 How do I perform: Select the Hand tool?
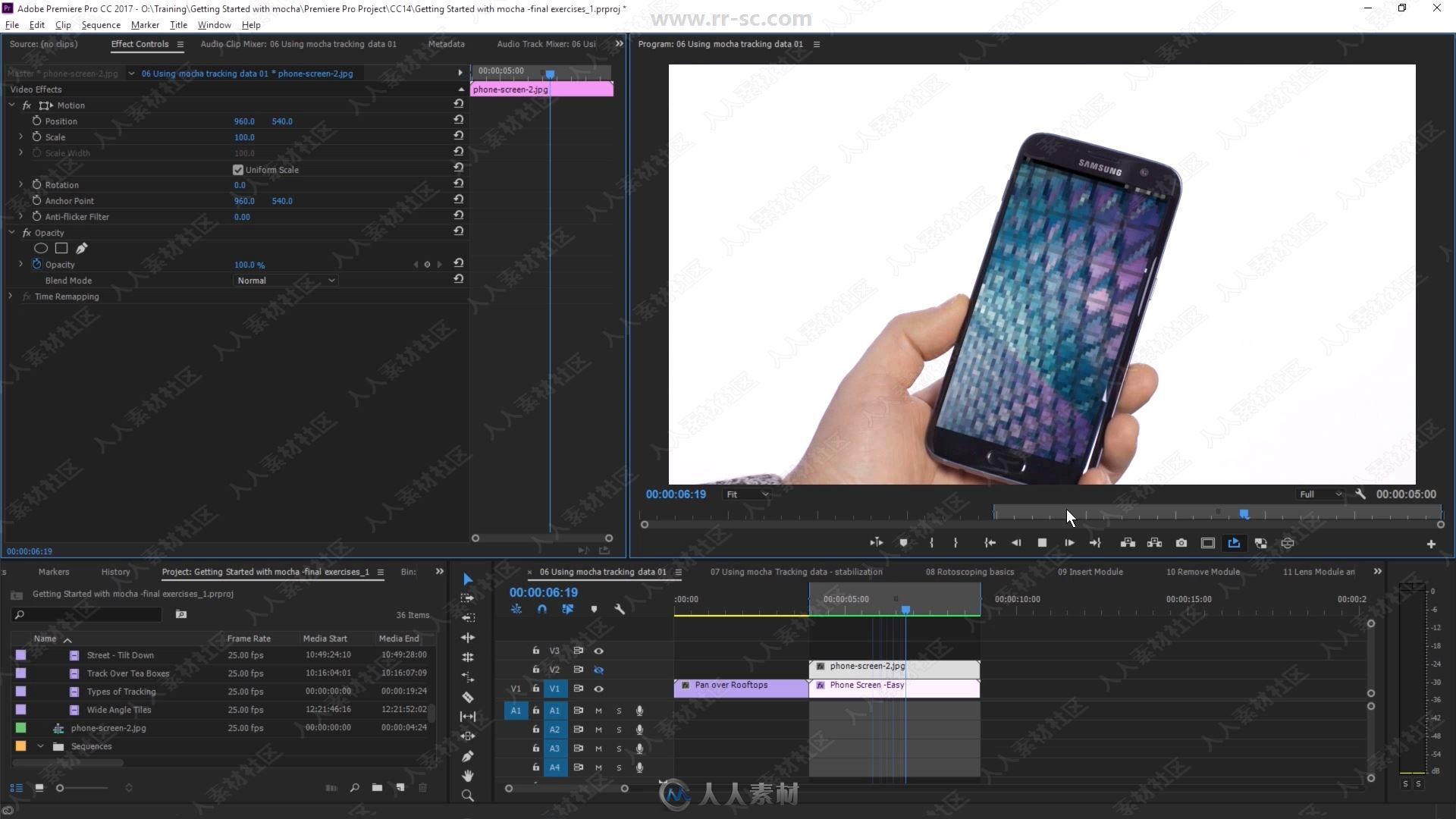468,776
